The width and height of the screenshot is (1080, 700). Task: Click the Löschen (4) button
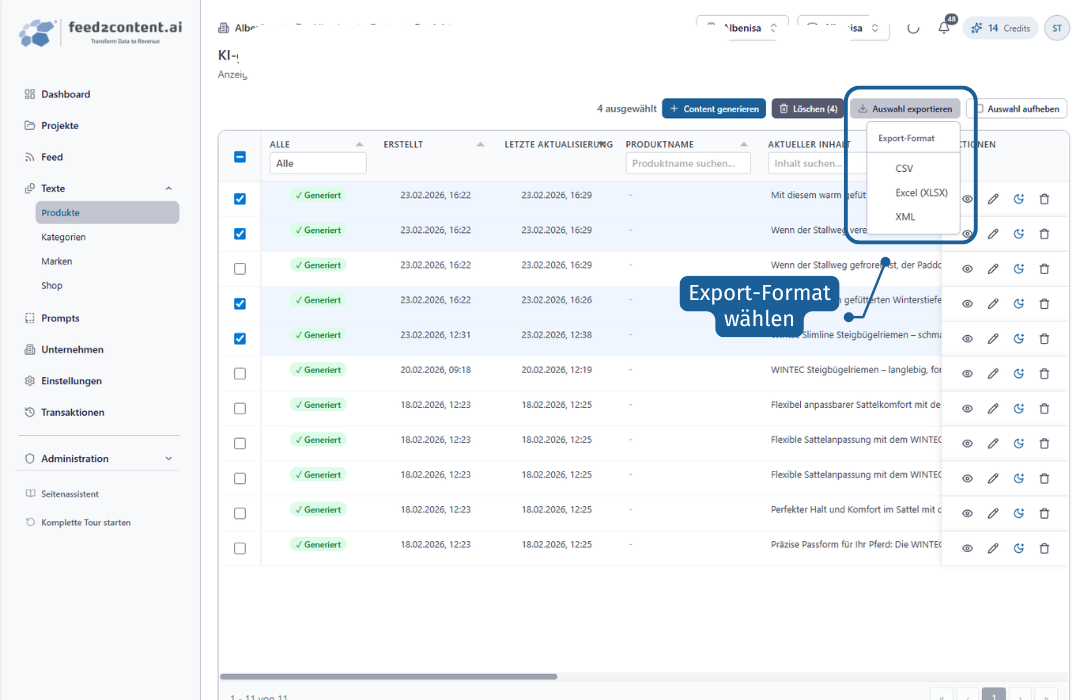808,109
